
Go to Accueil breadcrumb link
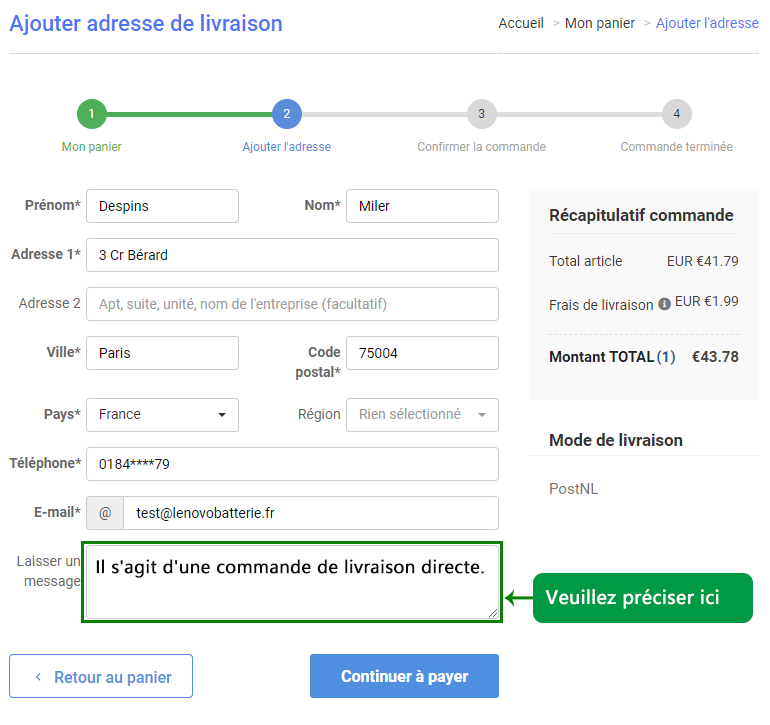pyautogui.click(x=521, y=23)
